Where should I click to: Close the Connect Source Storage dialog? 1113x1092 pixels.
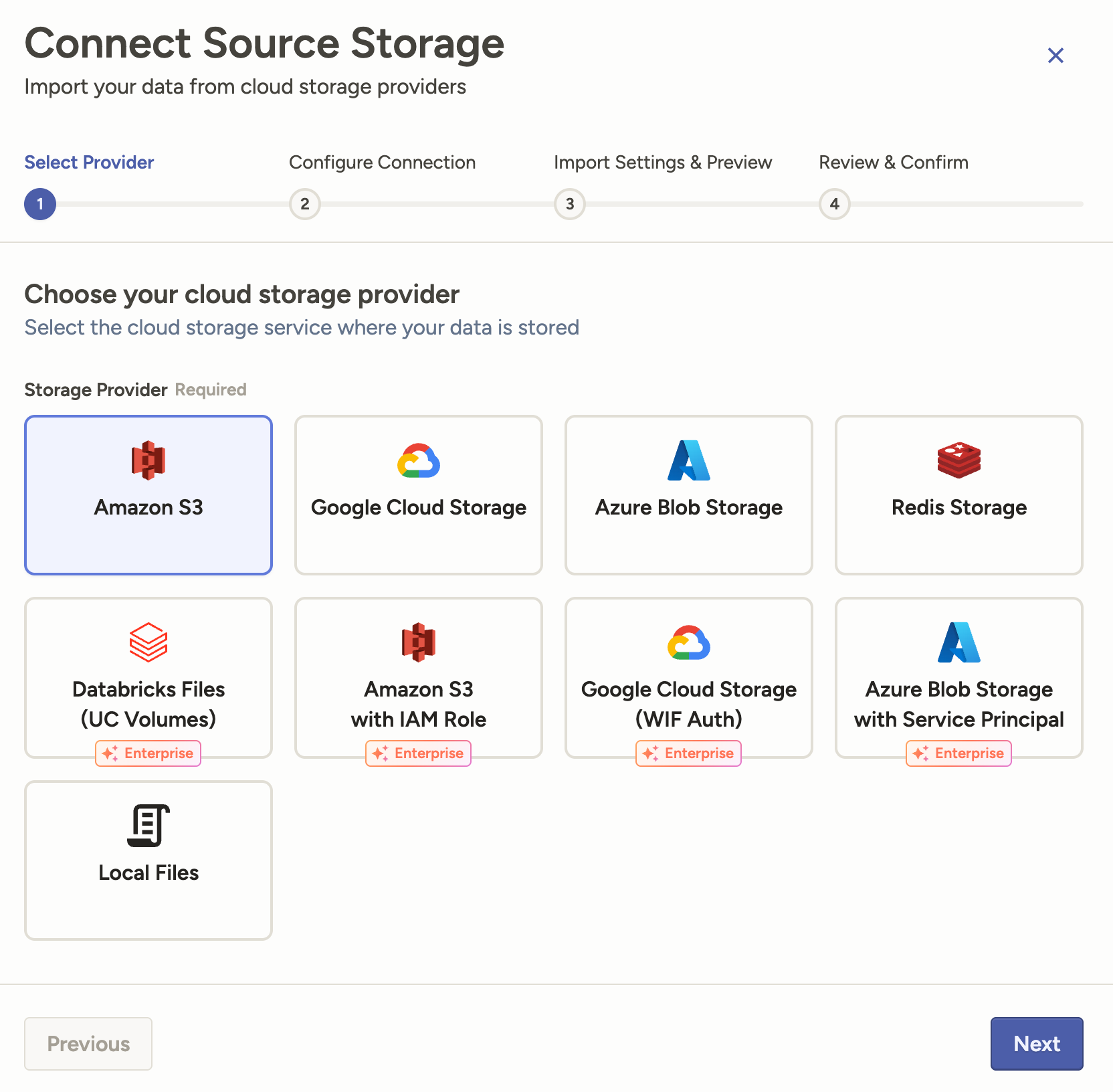pos(1055,56)
